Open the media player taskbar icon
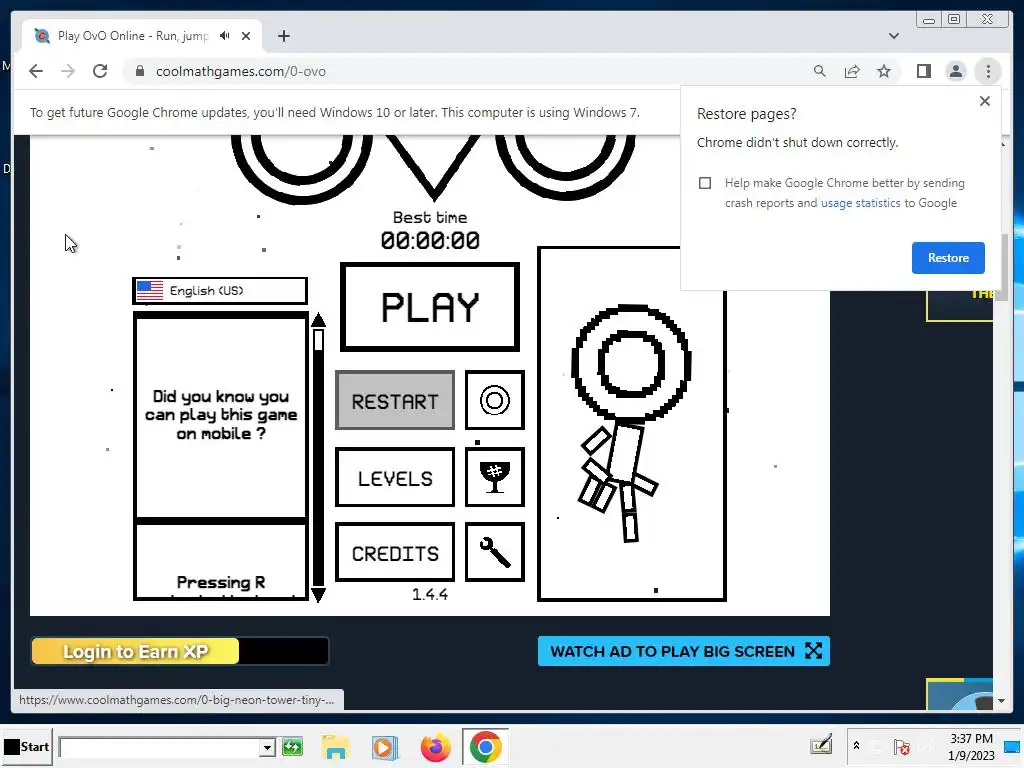The image size is (1024, 768). 385,747
